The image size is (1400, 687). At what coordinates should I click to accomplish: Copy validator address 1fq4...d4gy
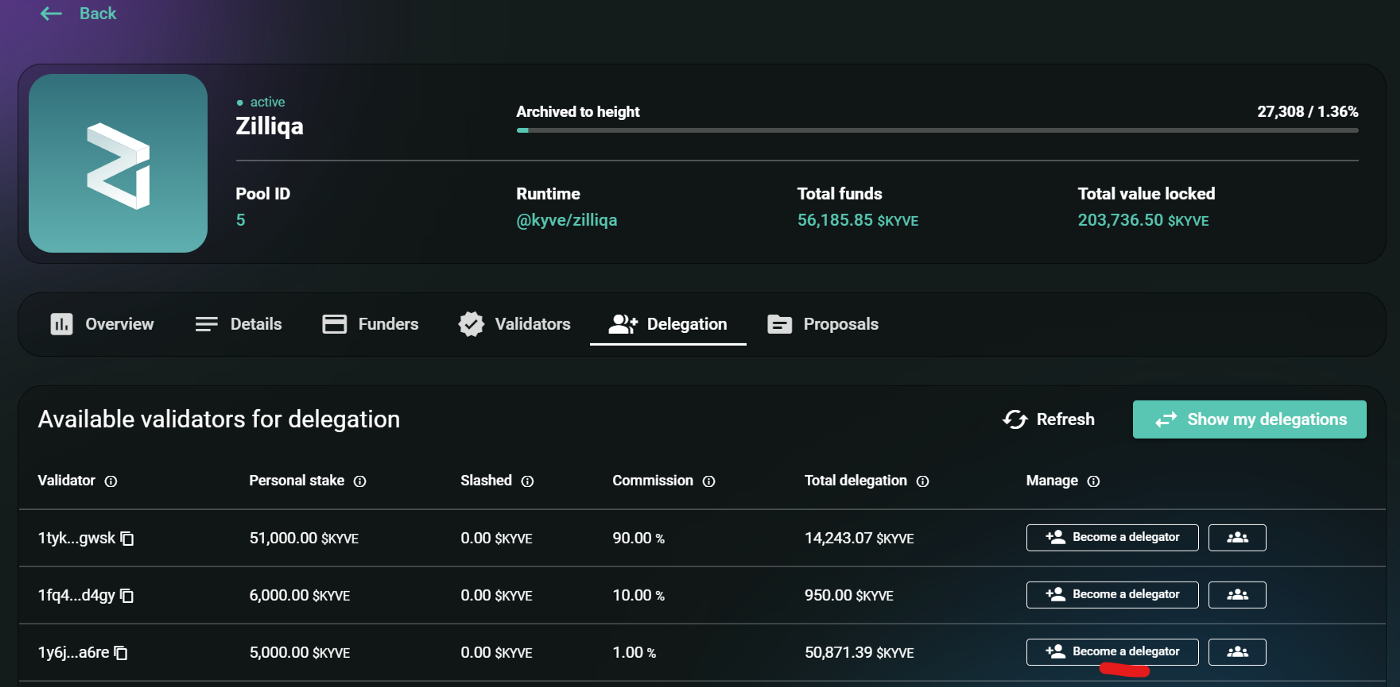point(127,595)
